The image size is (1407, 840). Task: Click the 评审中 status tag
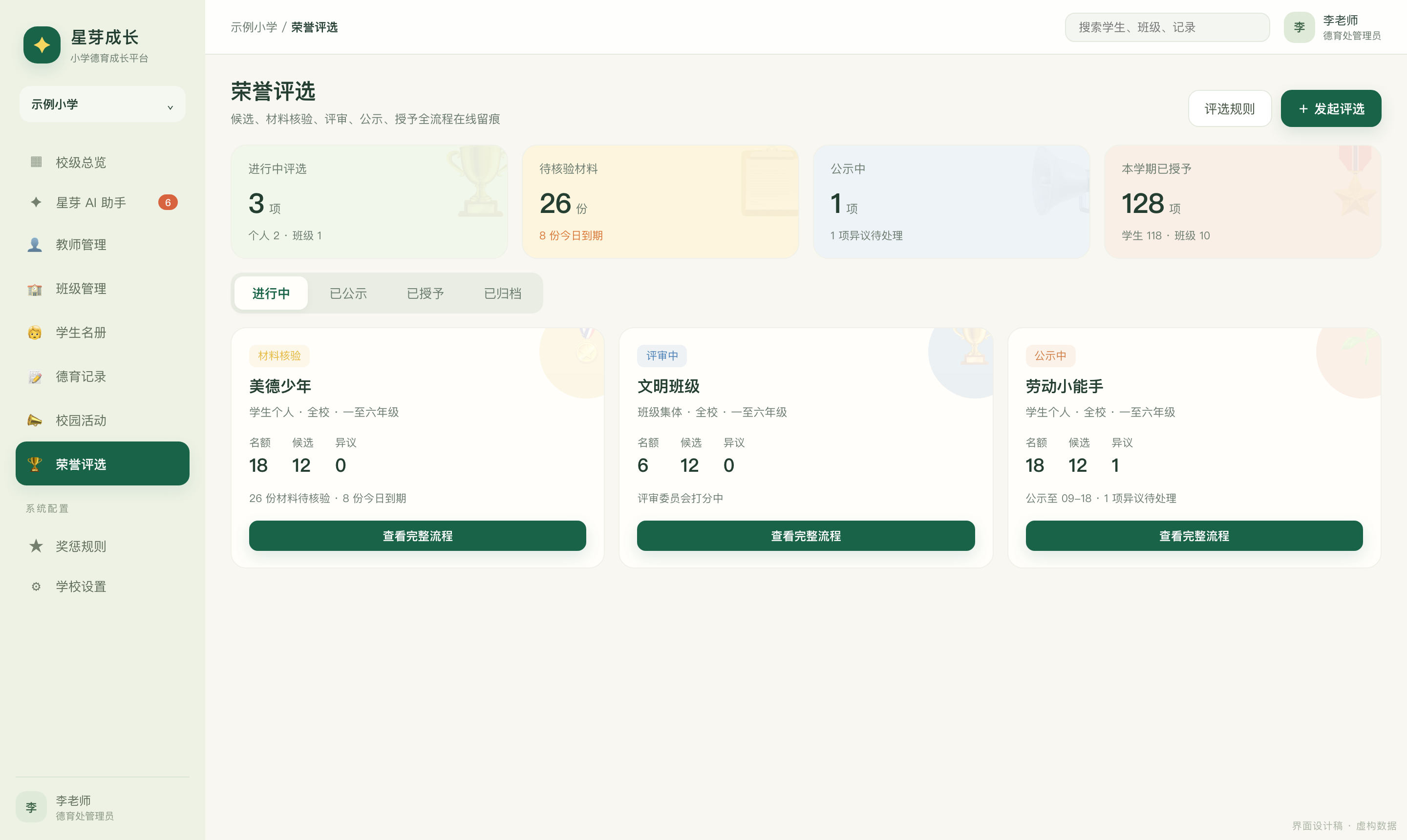pyautogui.click(x=662, y=356)
